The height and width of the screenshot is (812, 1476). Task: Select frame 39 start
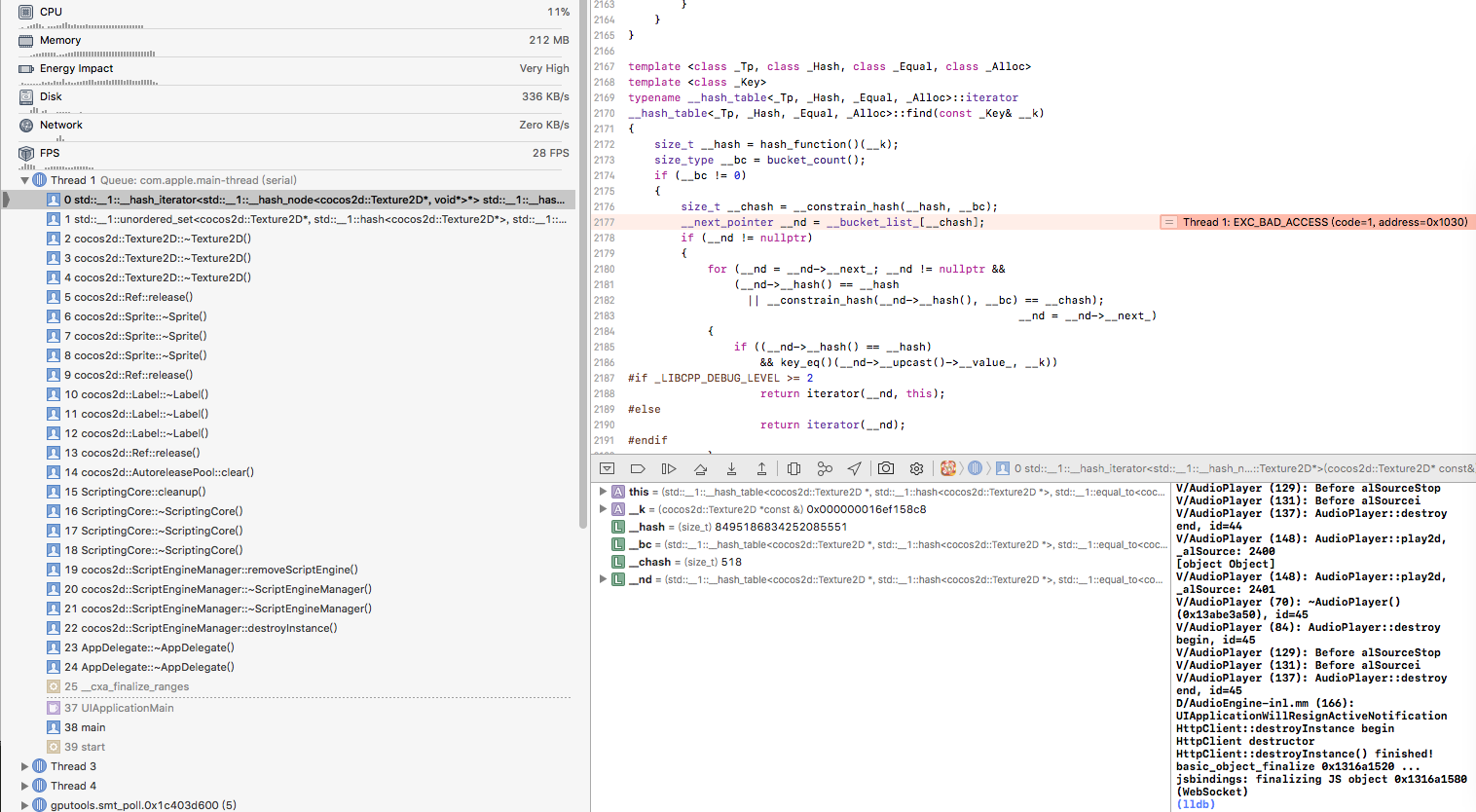coord(290,747)
